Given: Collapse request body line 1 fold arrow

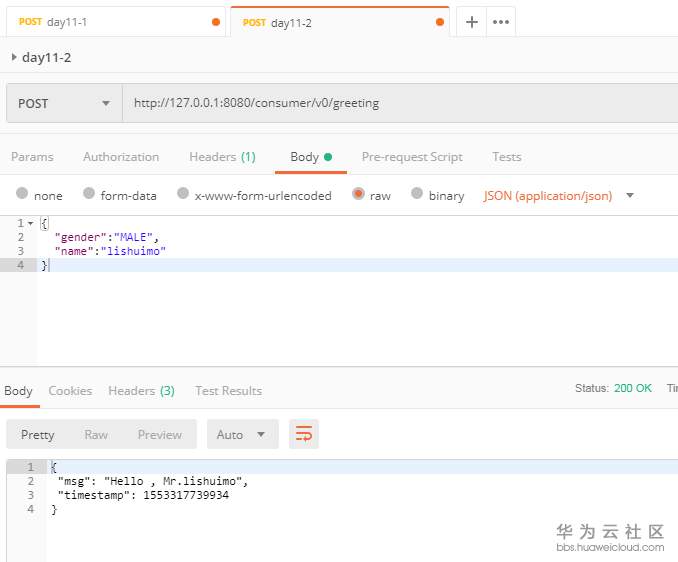Looking at the screenshot, I should coord(30,224).
